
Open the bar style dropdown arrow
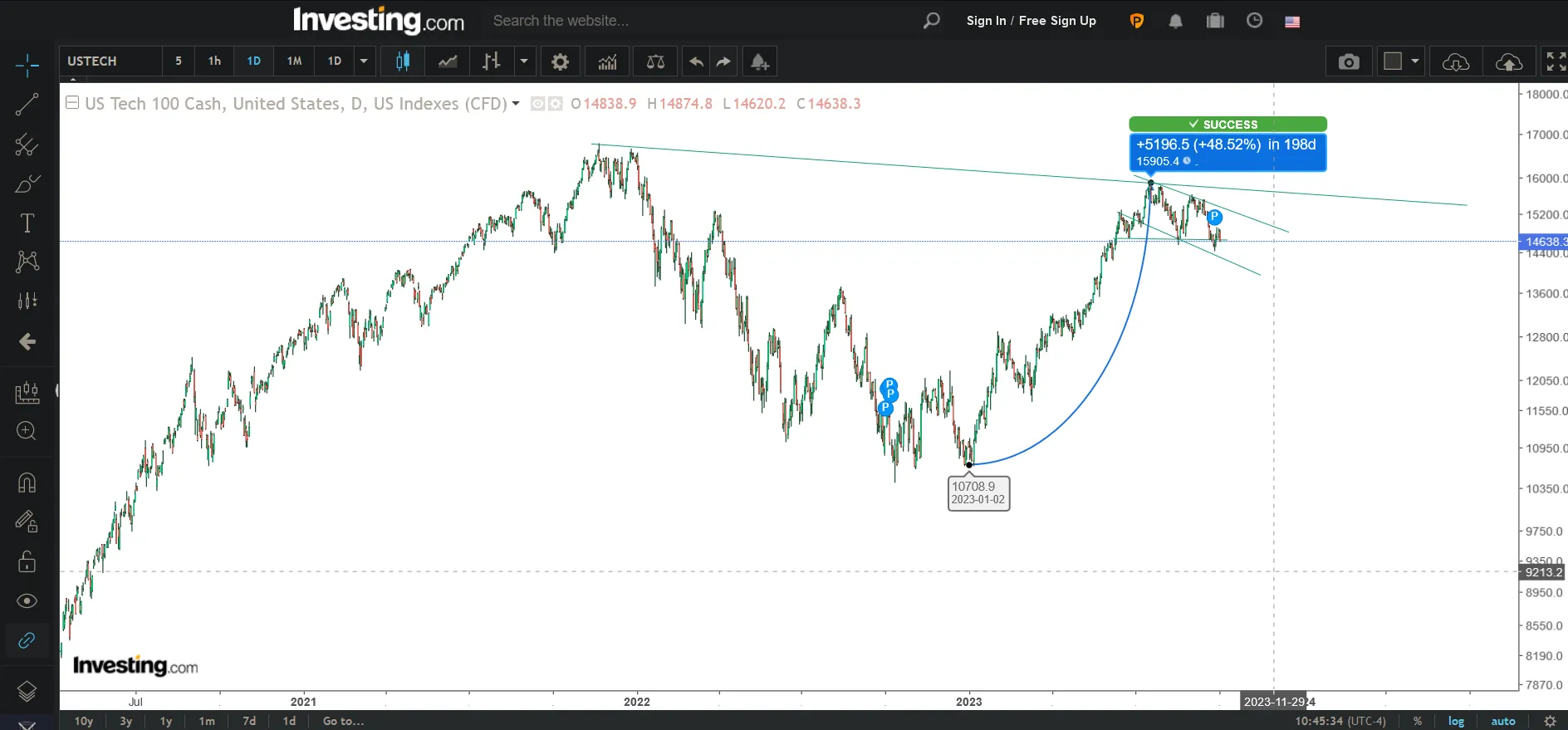(x=524, y=61)
